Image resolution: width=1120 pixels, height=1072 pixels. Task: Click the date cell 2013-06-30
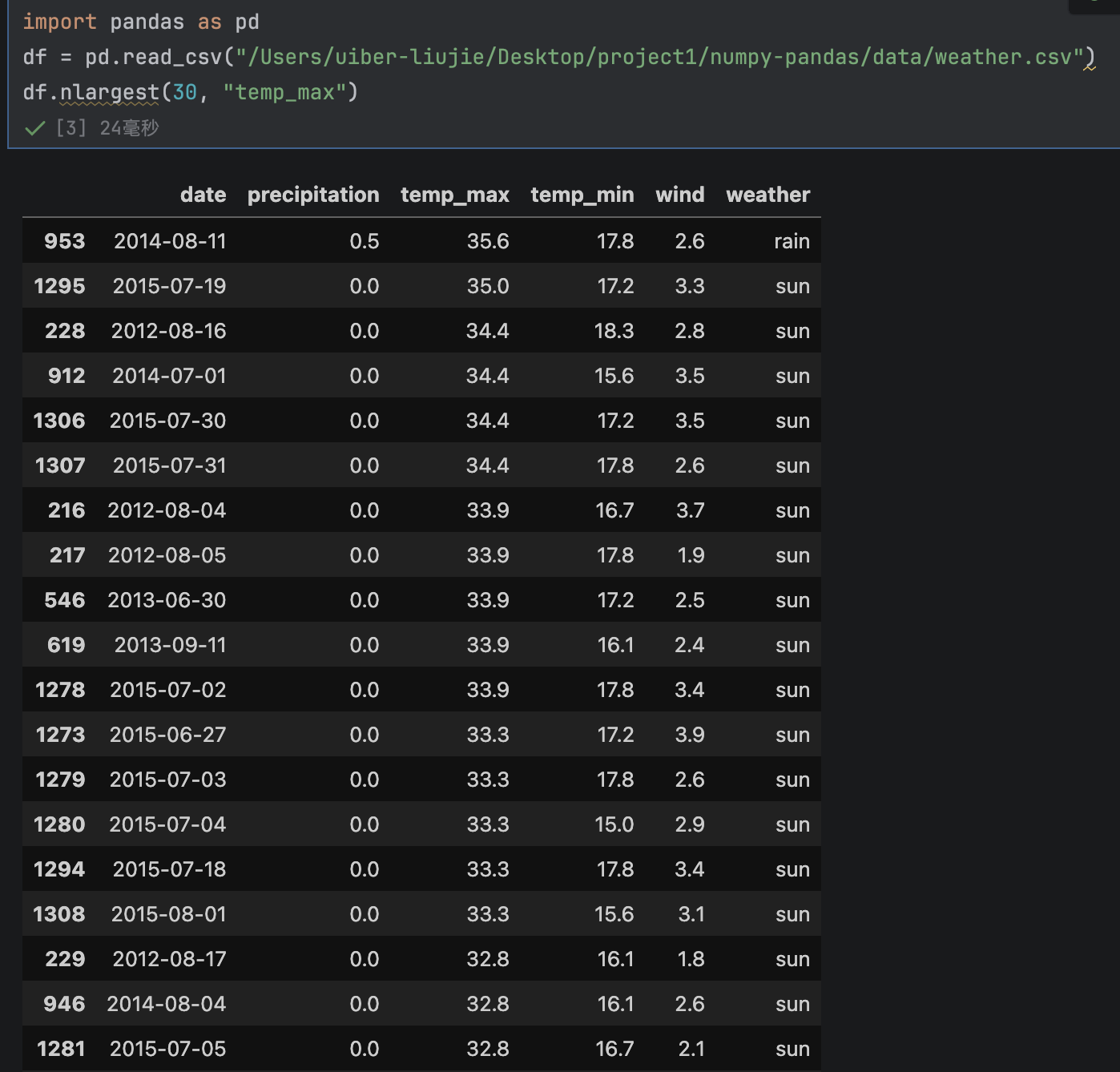tap(167, 600)
